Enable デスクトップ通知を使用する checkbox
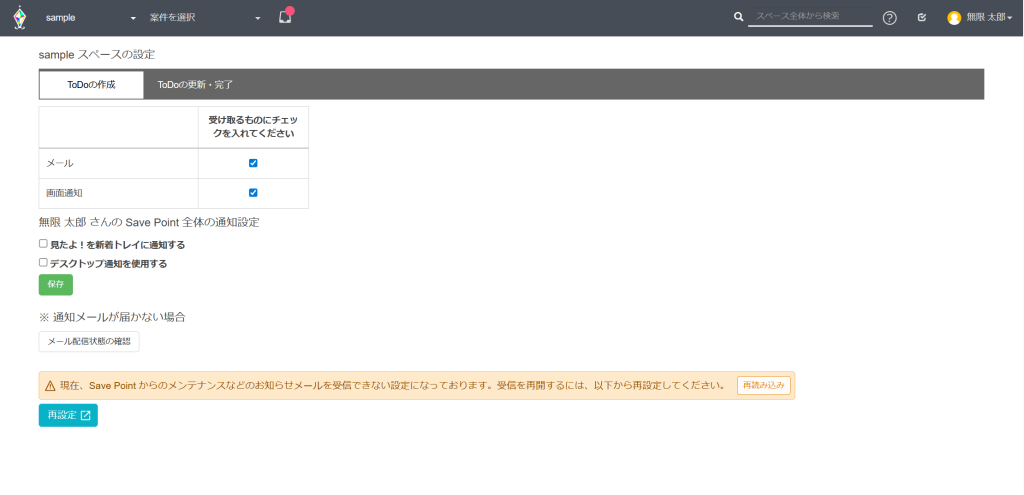Image resolution: width=1024 pixels, height=495 pixels. pos(43,263)
